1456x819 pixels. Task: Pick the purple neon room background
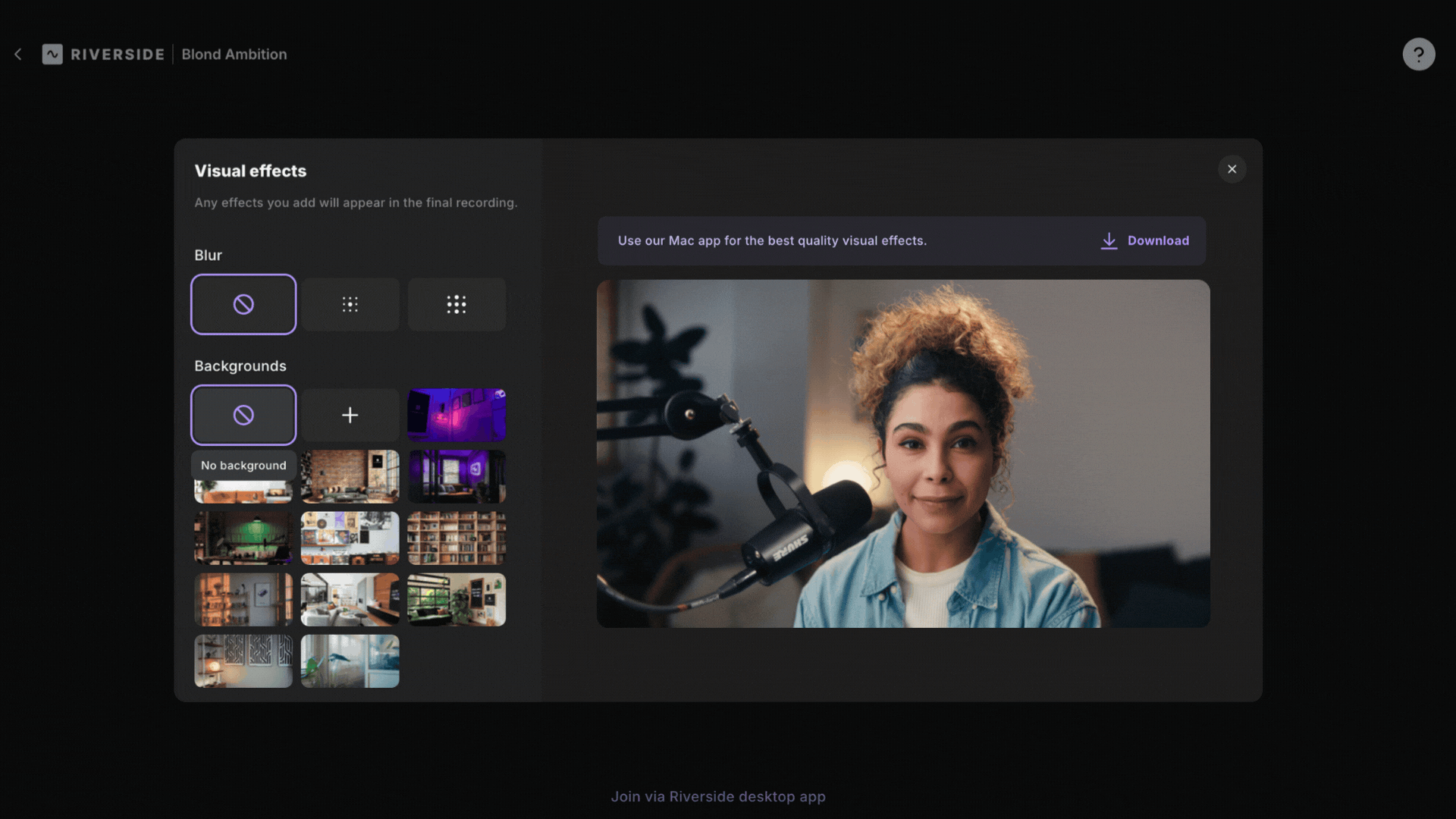[x=456, y=415]
